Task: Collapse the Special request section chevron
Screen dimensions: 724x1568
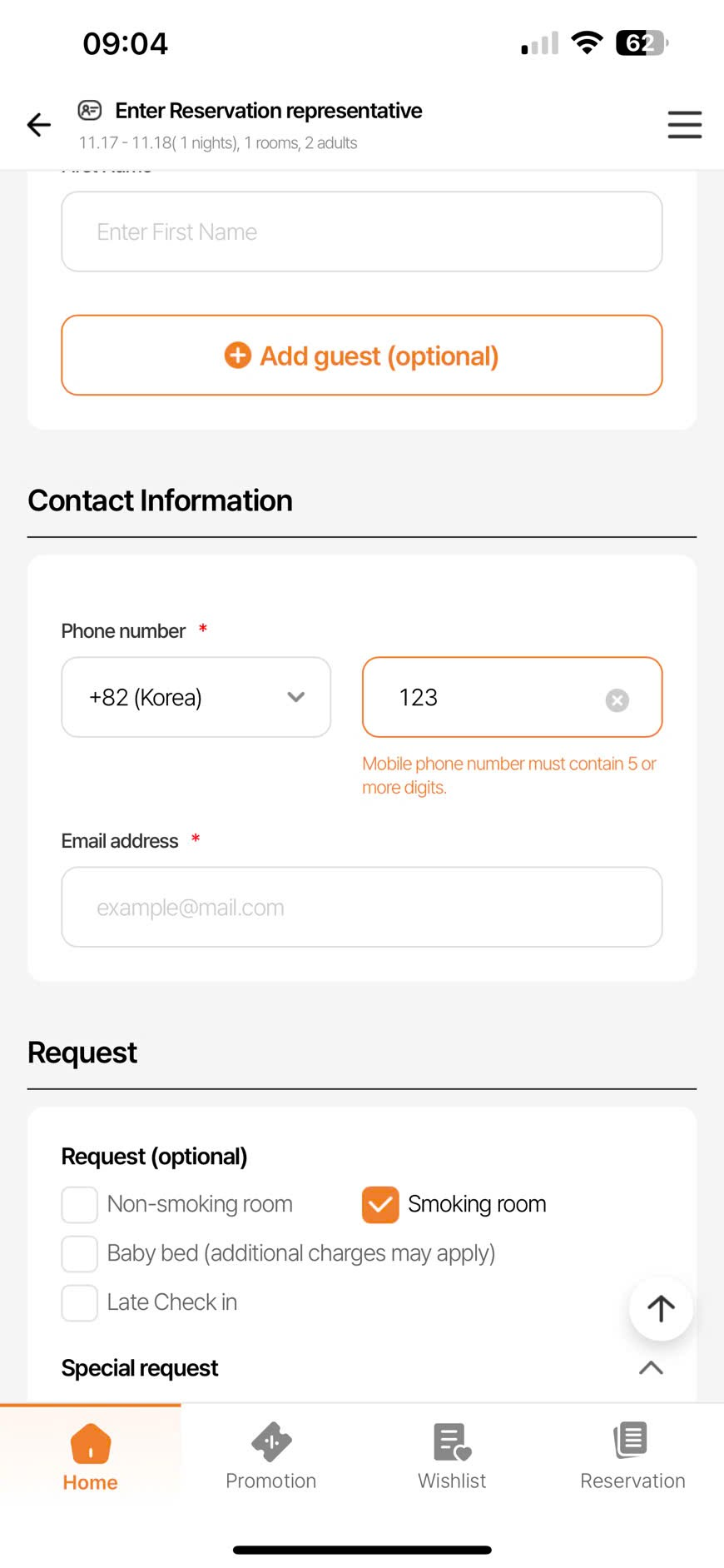Action: pos(651,1368)
